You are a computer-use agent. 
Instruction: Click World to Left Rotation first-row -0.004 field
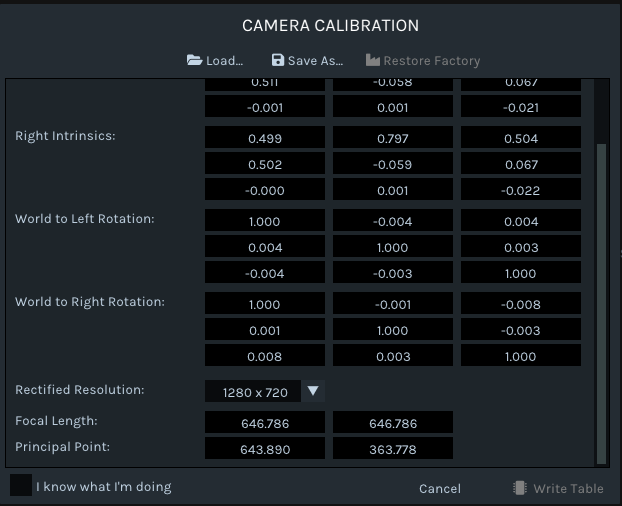coord(393,220)
